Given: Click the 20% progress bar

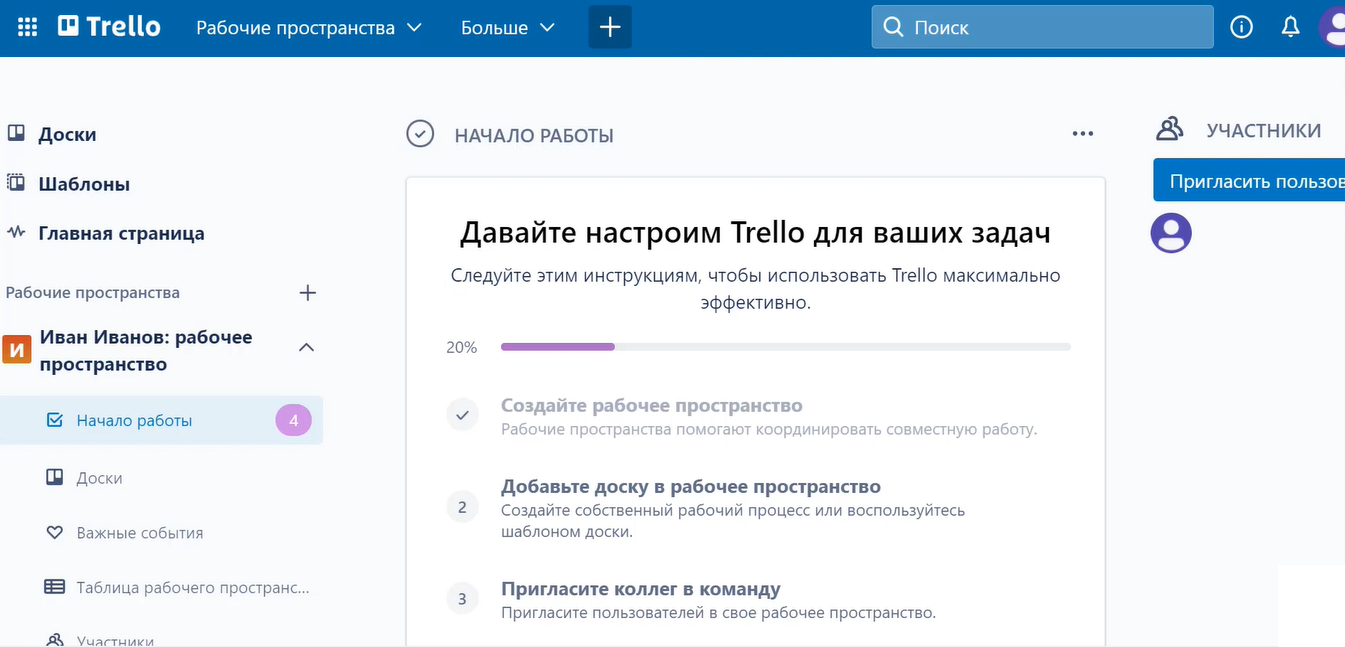Looking at the screenshot, I should 783,347.
